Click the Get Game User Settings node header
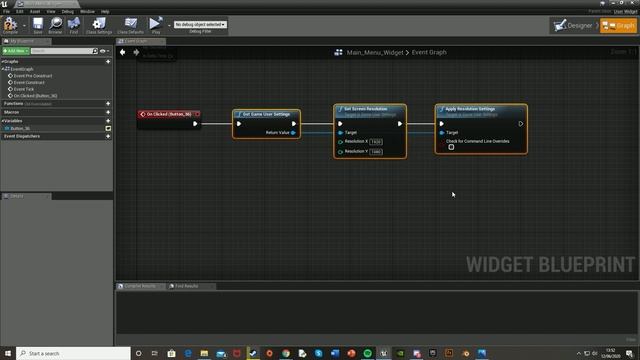The image size is (640, 360). point(267,114)
